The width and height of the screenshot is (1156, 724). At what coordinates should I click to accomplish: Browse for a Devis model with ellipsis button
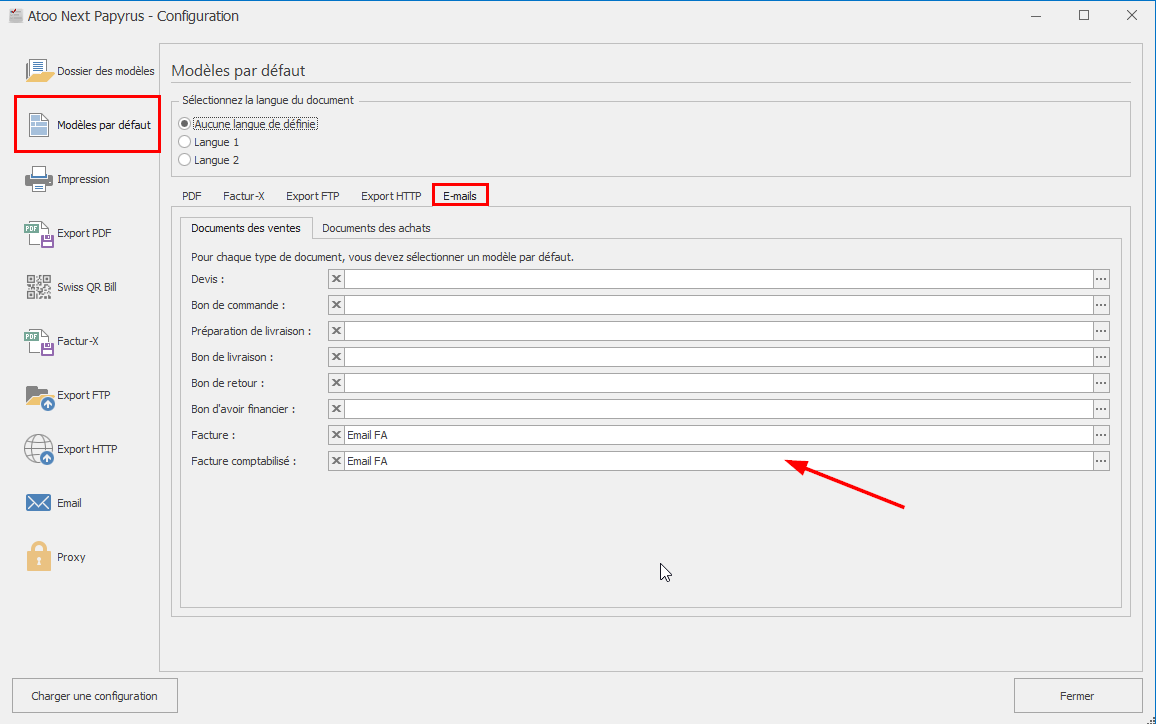click(1101, 279)
